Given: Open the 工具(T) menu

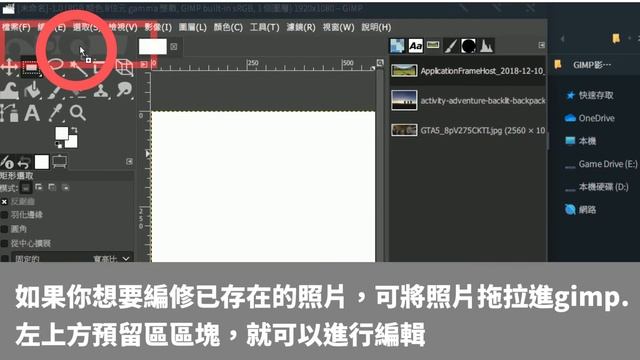Looking at the screenshot, I should pos(264,27).
